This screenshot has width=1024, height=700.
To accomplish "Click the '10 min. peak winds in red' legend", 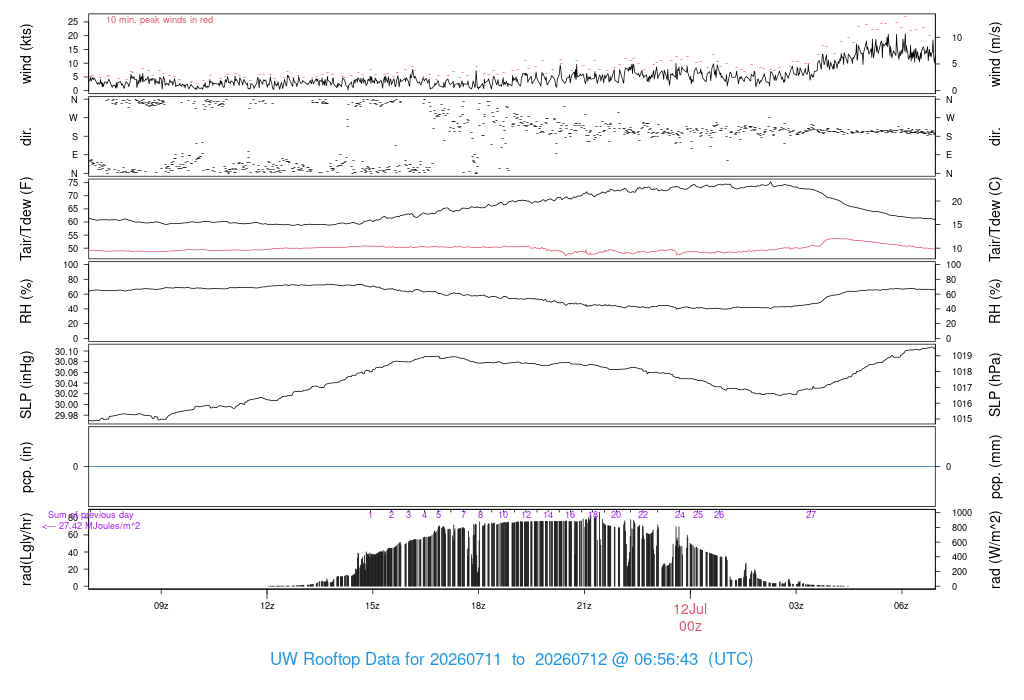I will coord(159,20).
